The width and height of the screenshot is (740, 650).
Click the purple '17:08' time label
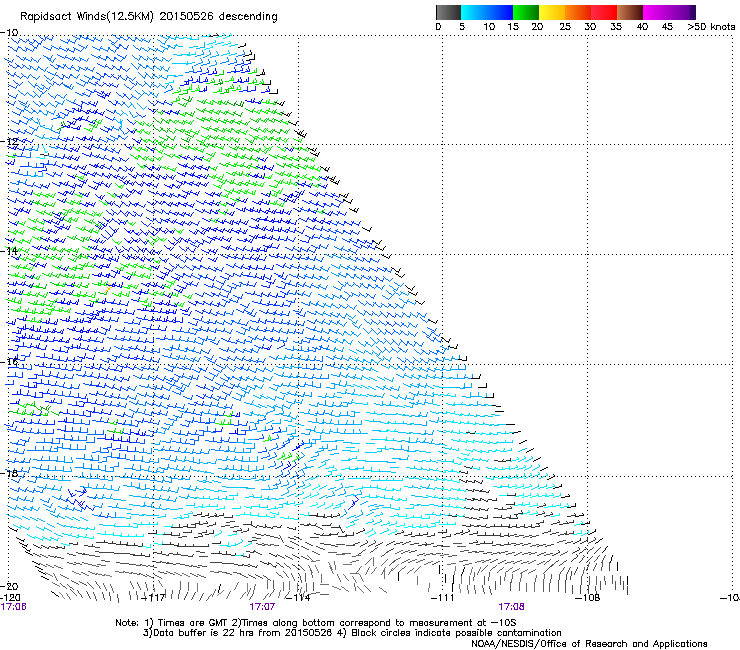pos(511,607)
